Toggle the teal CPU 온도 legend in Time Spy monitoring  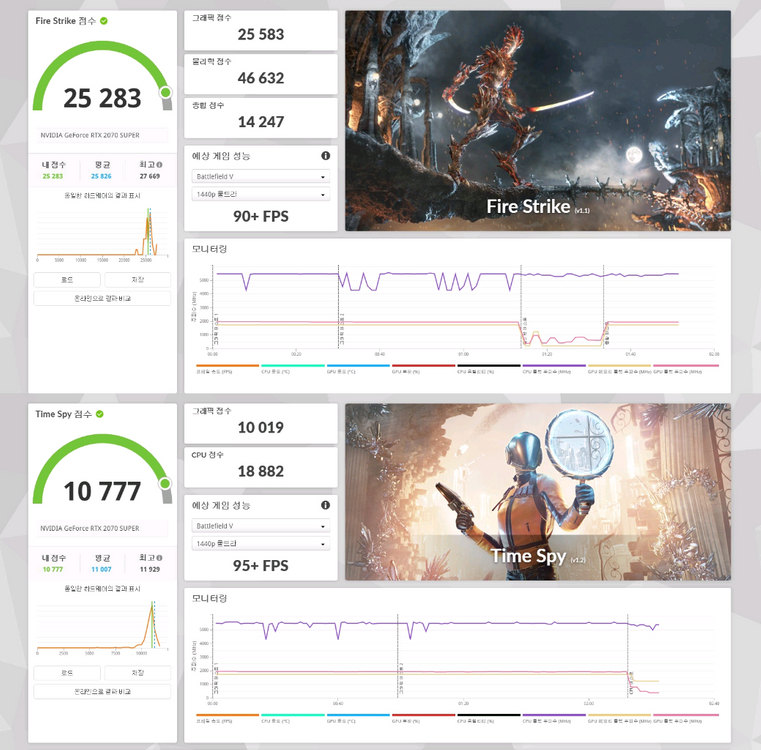[293, 718]
